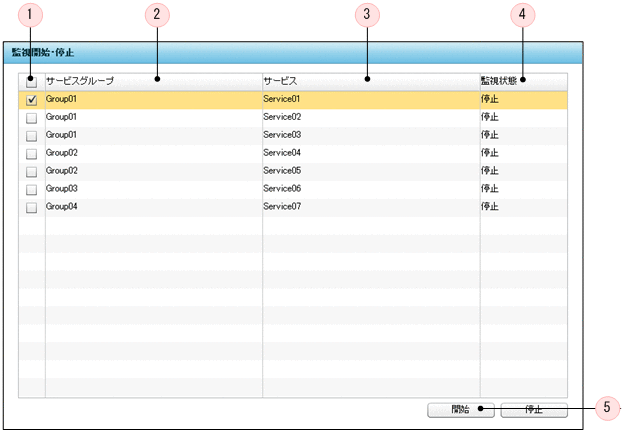Check the Service07 row checkbox
Viewport: 624px width, 432px height.
(x=31, y=208)
